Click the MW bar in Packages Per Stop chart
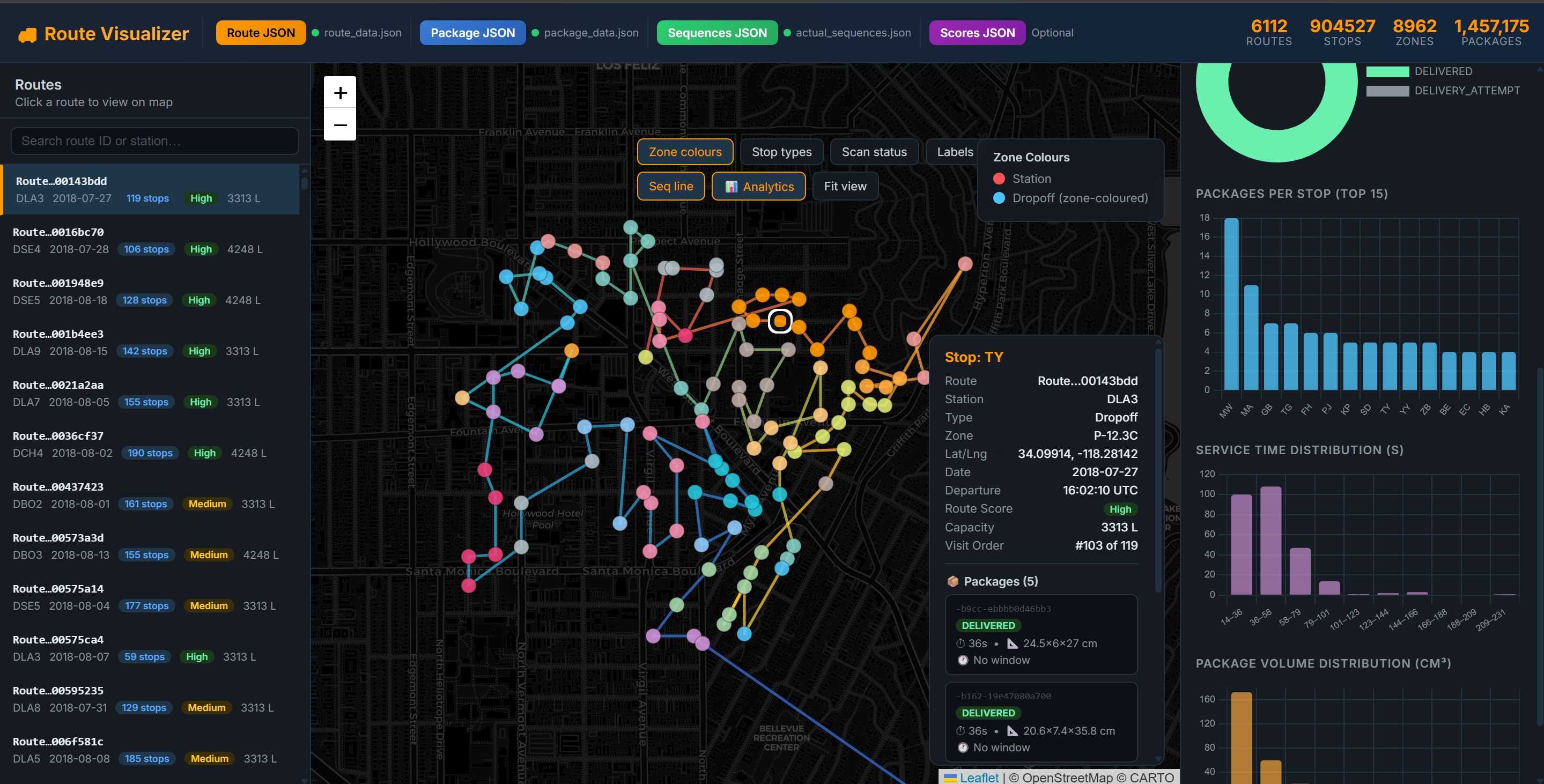Viewport: 1544px width, 784px height. [1231, 304]
